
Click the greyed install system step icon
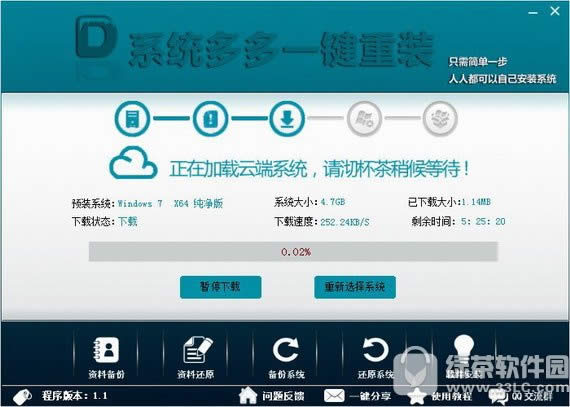[364, 118]
